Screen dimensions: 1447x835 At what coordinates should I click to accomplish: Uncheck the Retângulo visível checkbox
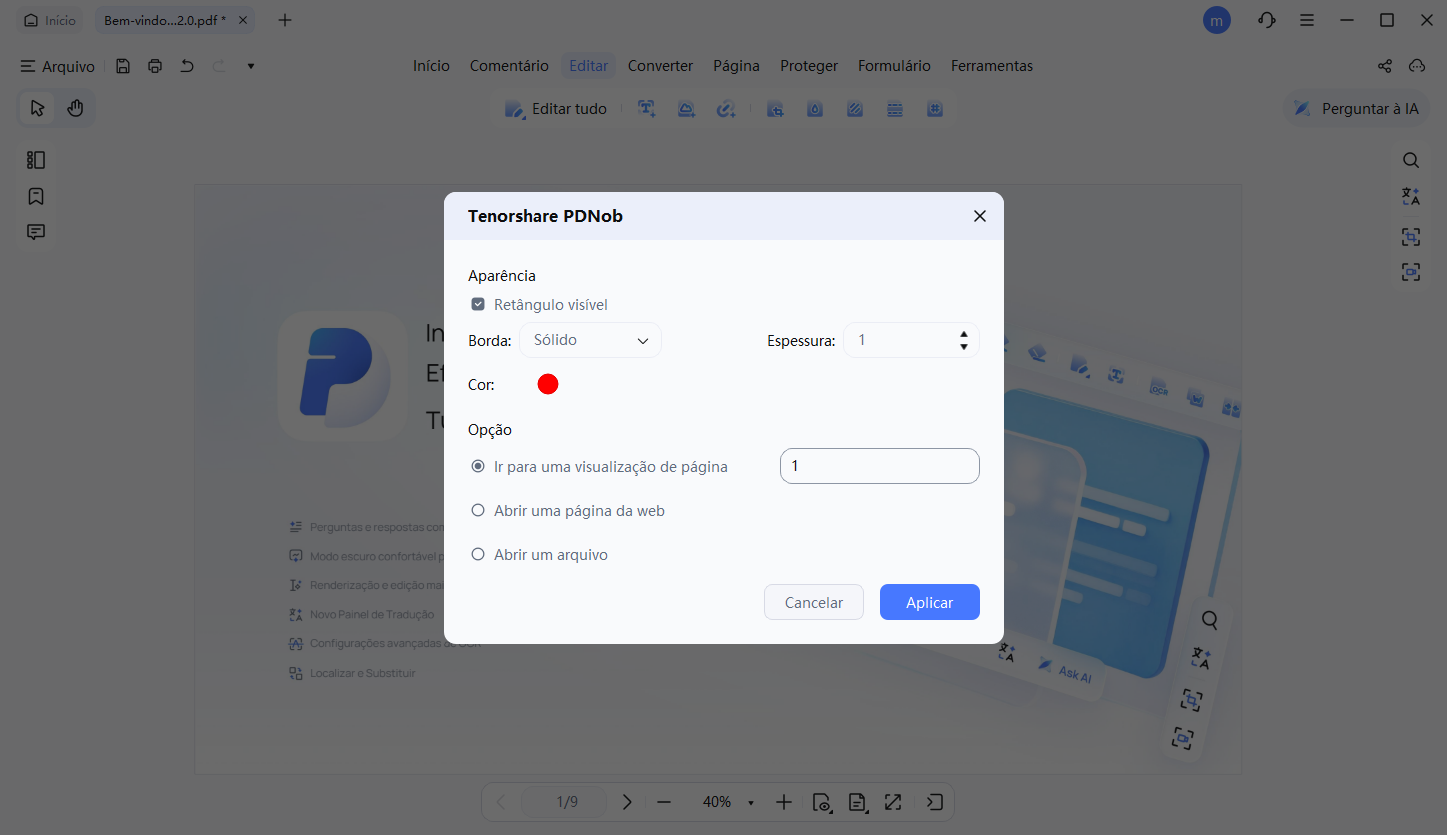coord(478,304)
